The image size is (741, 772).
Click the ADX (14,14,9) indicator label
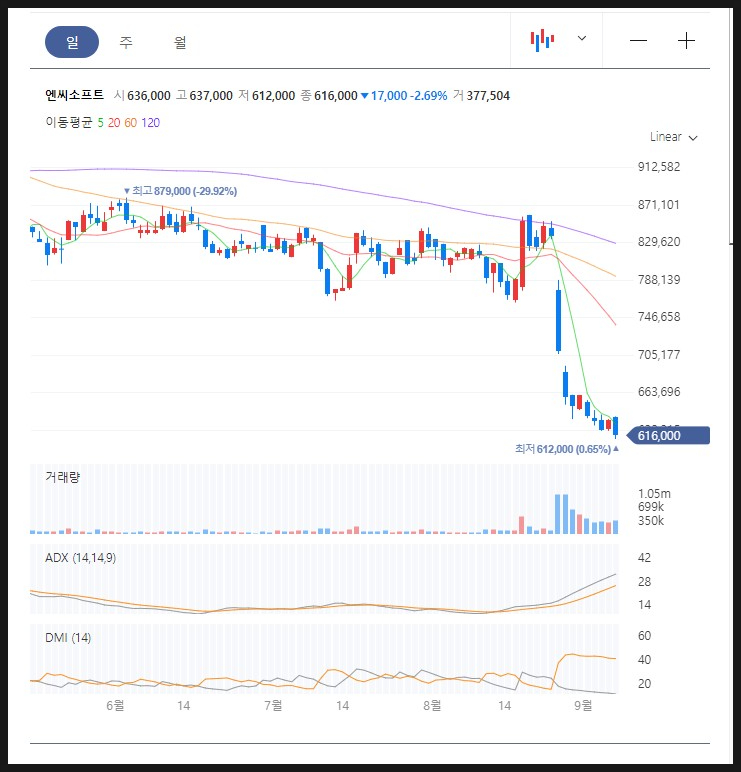point(81,558)
